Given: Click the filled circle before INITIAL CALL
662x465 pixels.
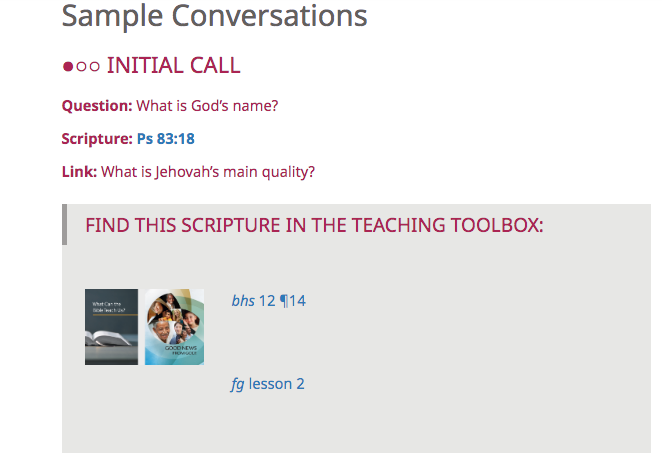Looking at the screenshot, I should point(68,67).
